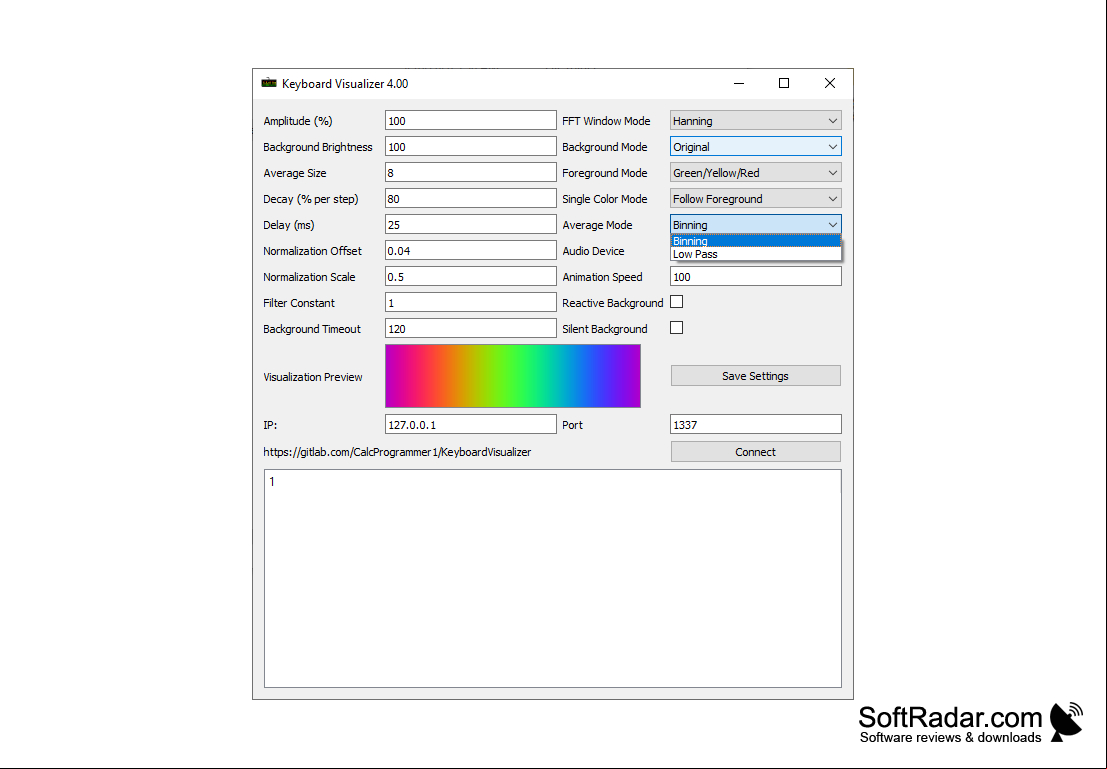Click the Normalization Offset input field
The image size is (1107, 769).
471,251
